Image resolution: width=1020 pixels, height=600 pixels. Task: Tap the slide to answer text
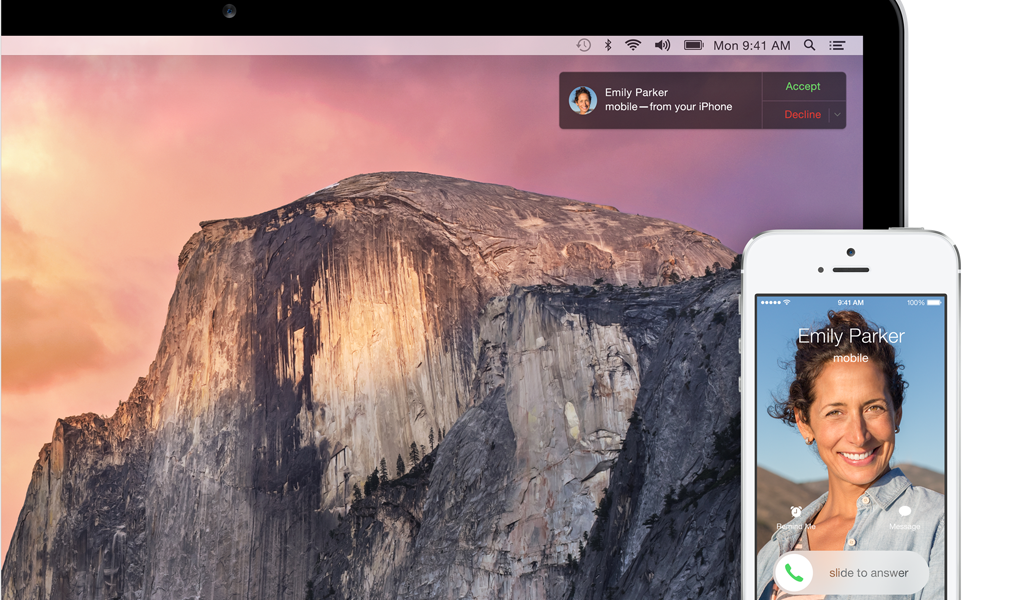(x=868, y=573)
